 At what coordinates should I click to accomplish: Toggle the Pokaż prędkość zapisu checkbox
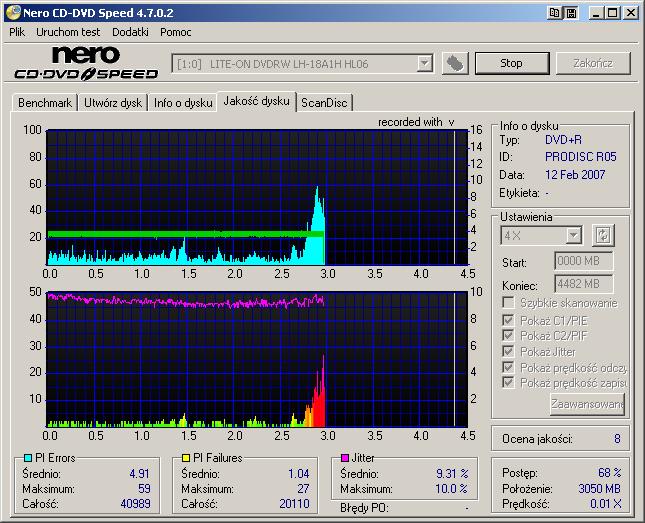[508, 383]
